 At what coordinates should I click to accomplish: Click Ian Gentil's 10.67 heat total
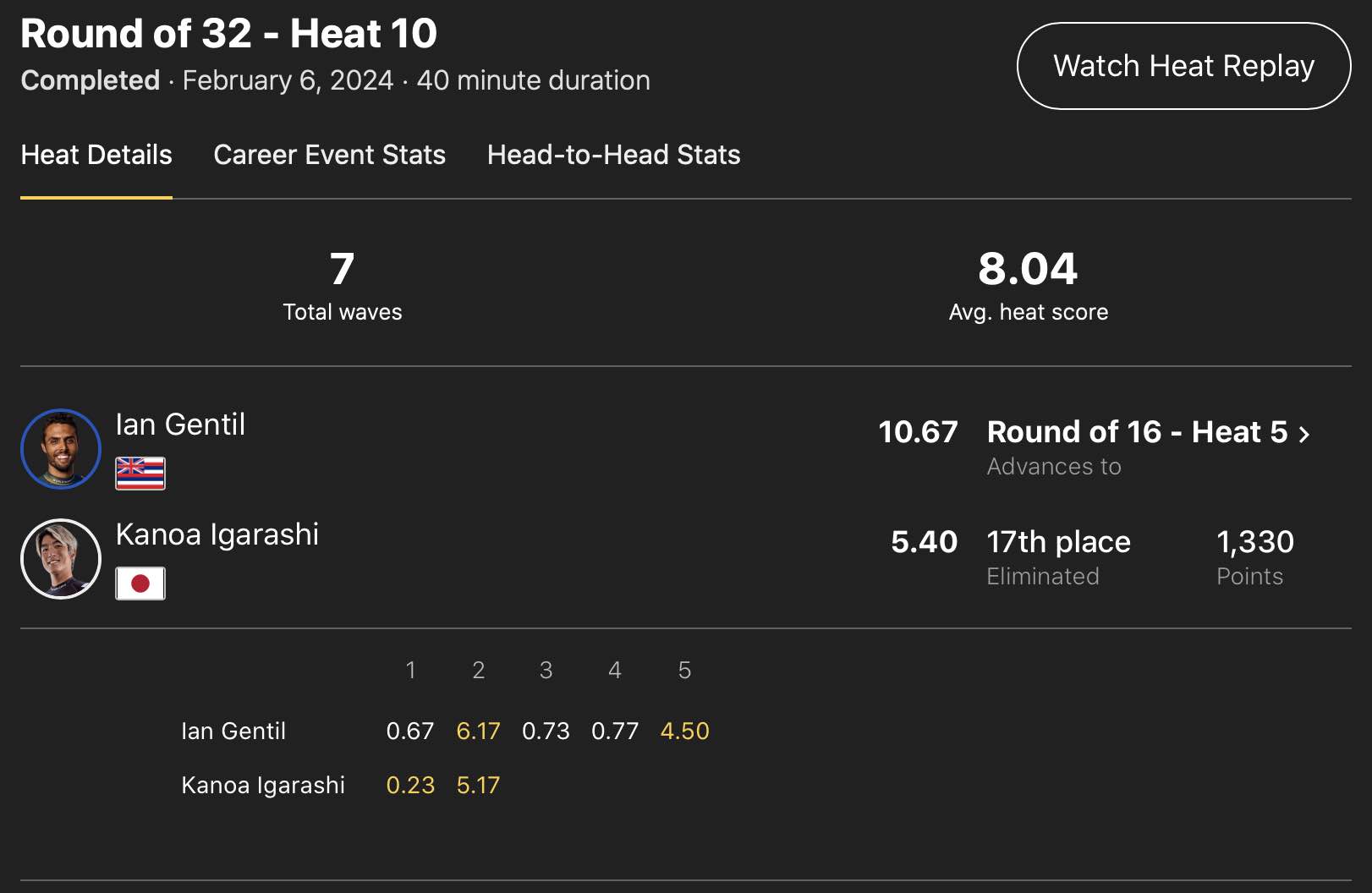[x=918, y=432]
